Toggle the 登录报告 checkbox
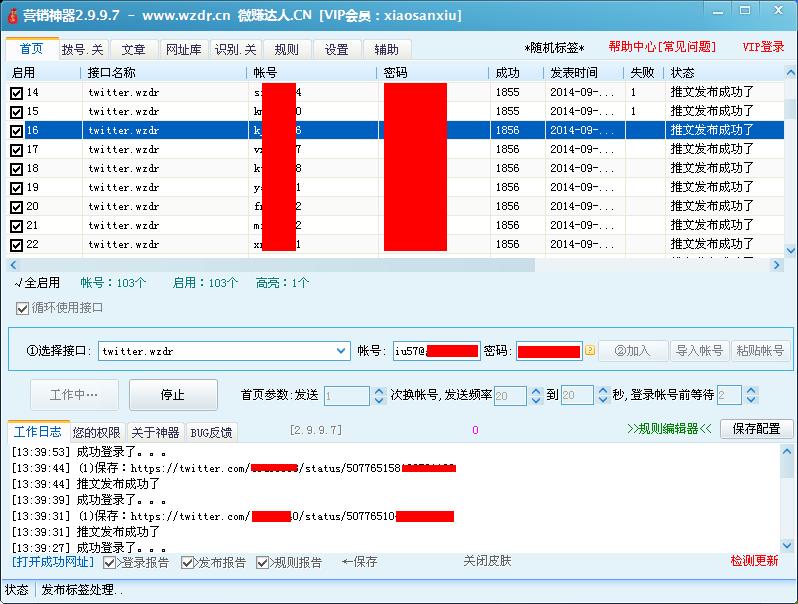 [110, 563]
